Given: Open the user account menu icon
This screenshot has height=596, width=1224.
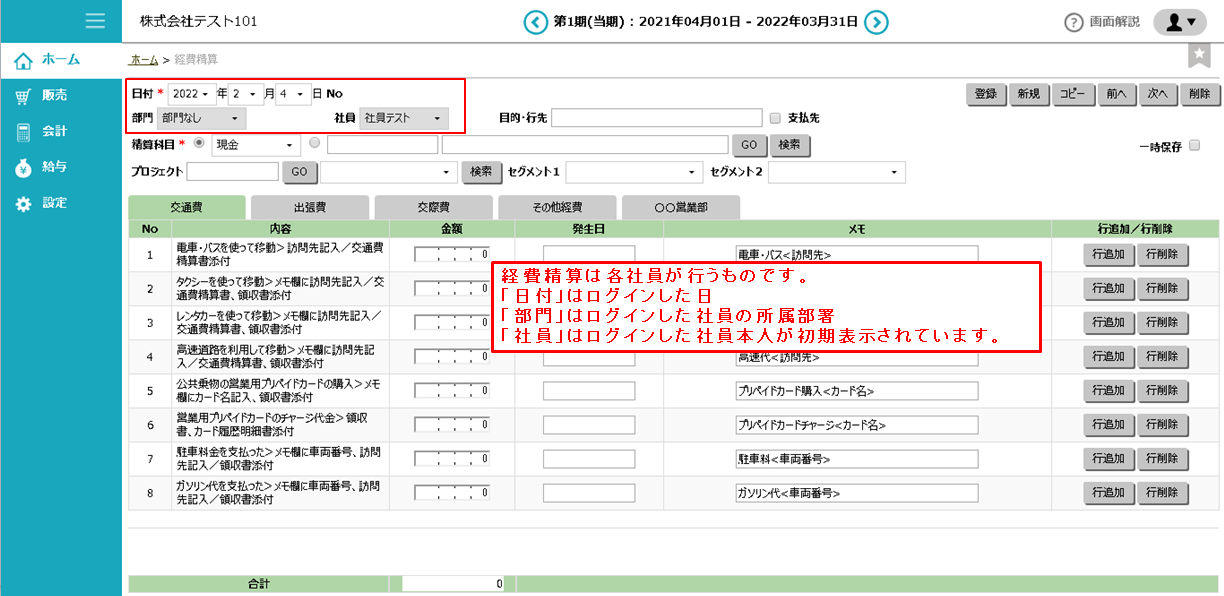Looking at the screenshot, I should coord(1180,22).
